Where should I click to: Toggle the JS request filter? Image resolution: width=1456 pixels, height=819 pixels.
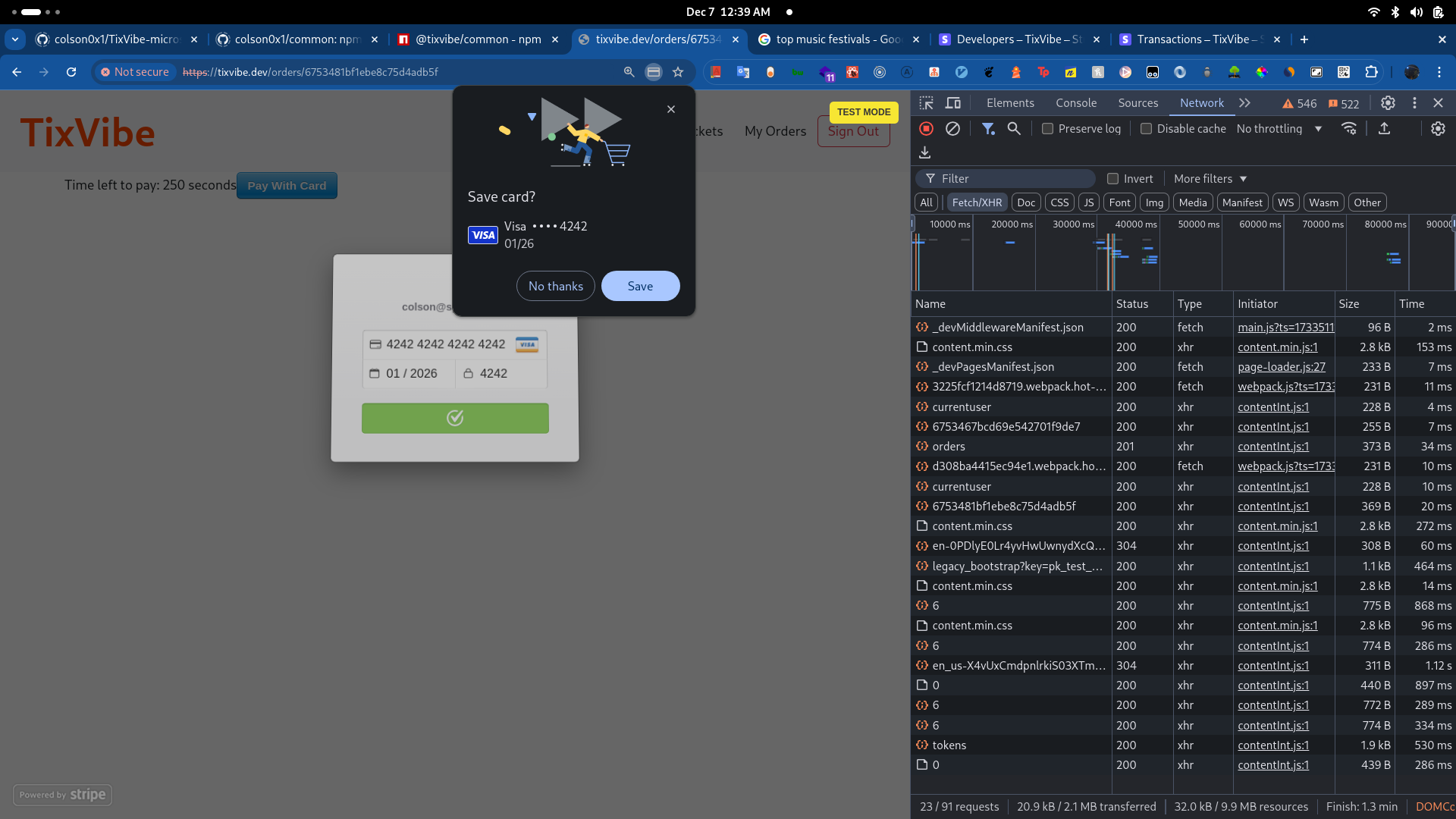pyautogui.click(x=1089, y=202)
